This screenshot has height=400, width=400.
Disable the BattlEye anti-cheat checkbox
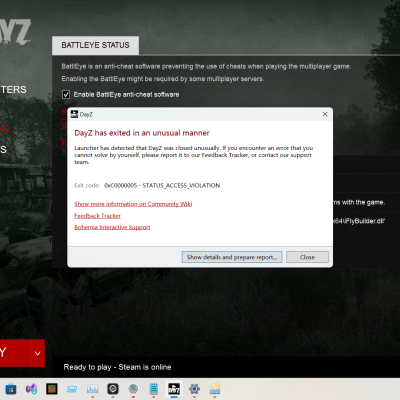point(66,95)
